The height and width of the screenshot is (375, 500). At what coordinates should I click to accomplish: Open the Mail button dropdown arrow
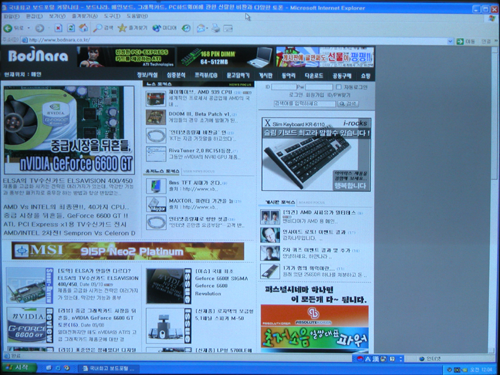coord(207,28)
